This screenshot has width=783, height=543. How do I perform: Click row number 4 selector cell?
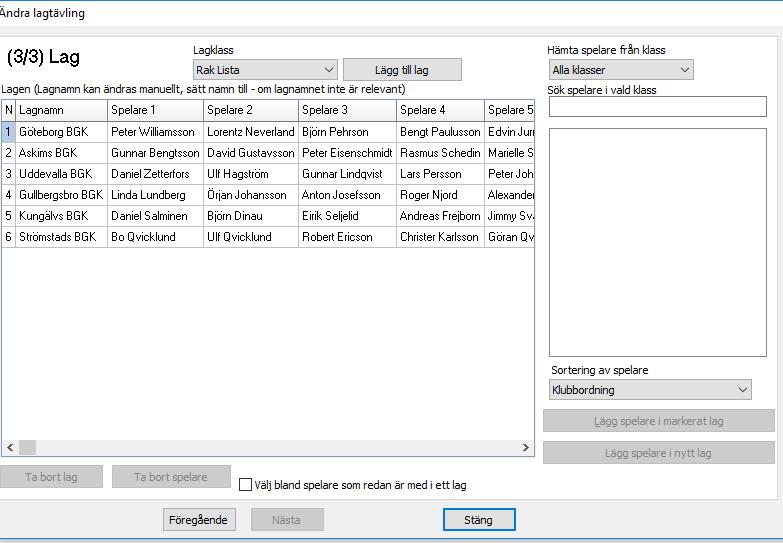tap(8, 195)
